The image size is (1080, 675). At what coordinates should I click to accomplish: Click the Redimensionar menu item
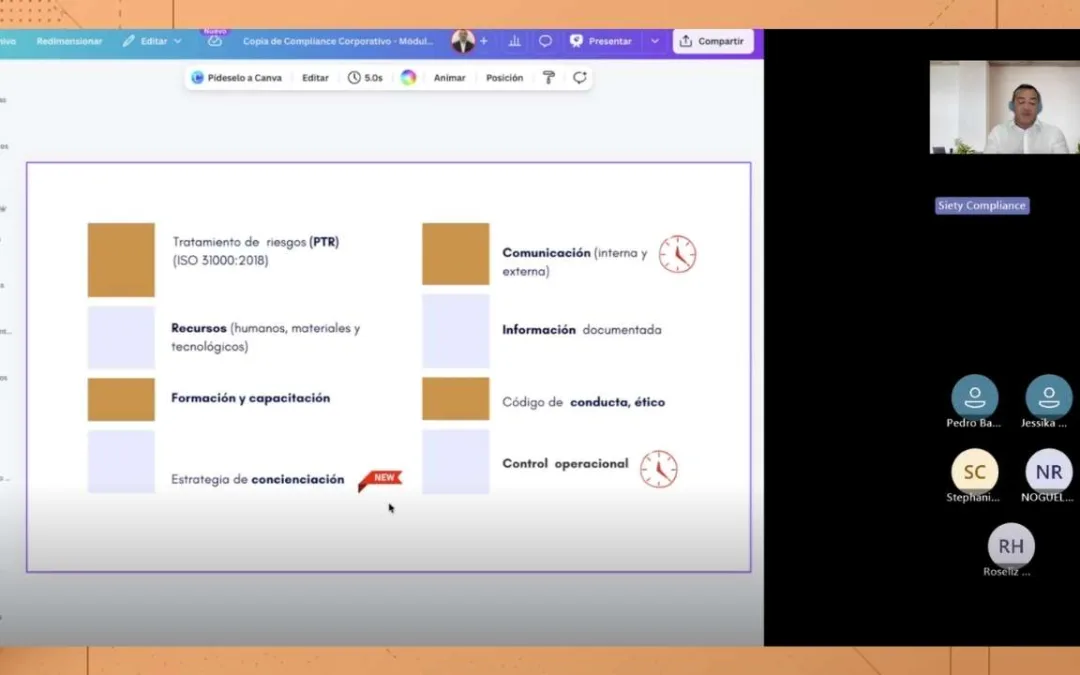[x=69, y=41]
